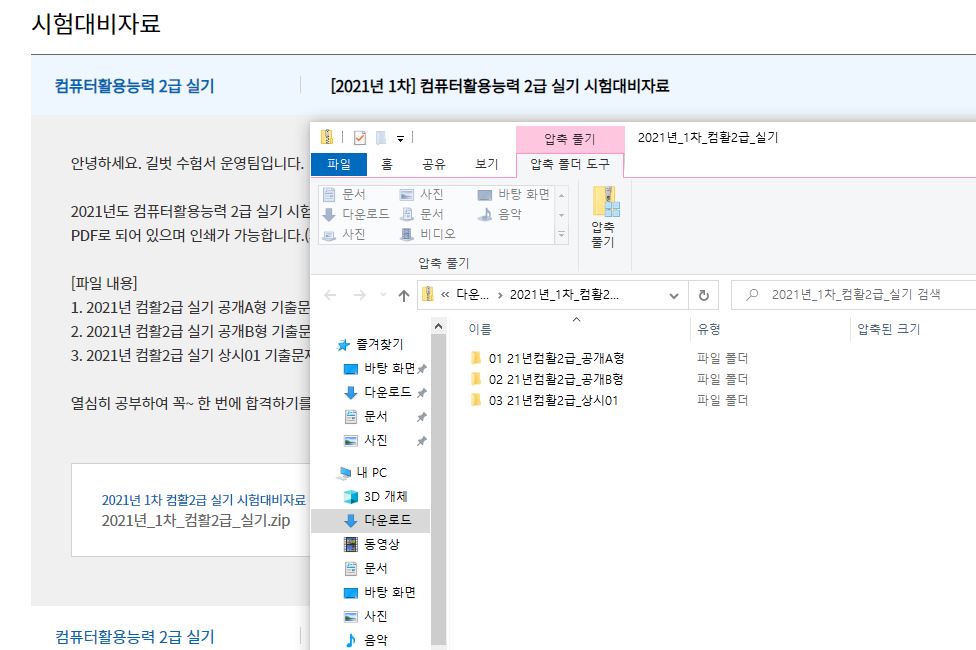The image size is (976, 650).
Task: Choose 비디오 extract destination in ribbon
Action: (428, 234)
